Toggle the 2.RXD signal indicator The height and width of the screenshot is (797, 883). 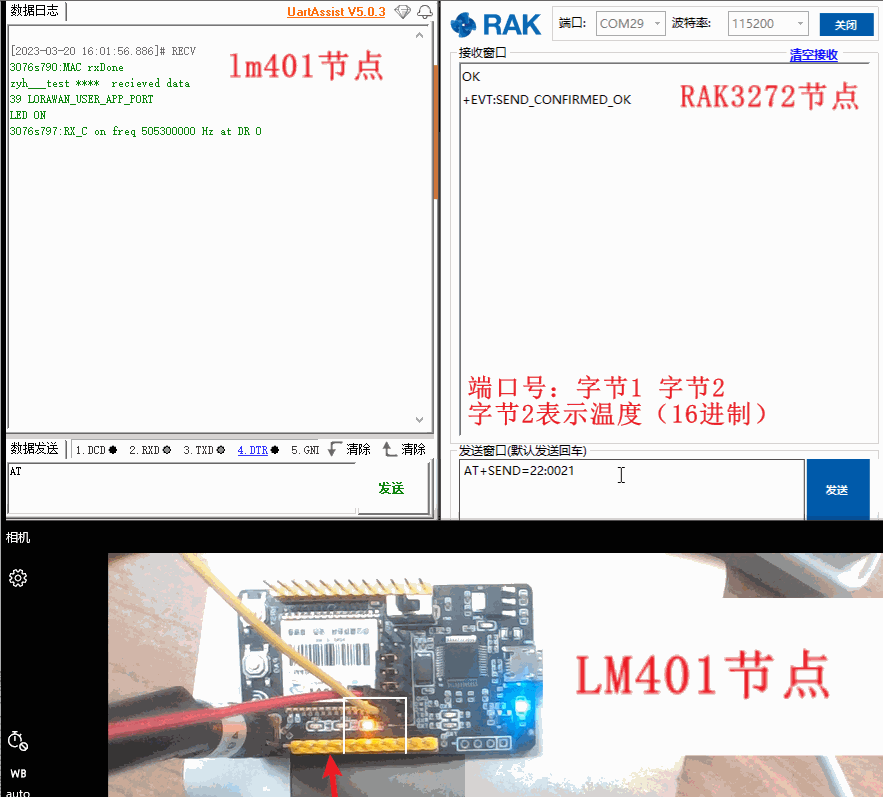(x=150, y=450)
